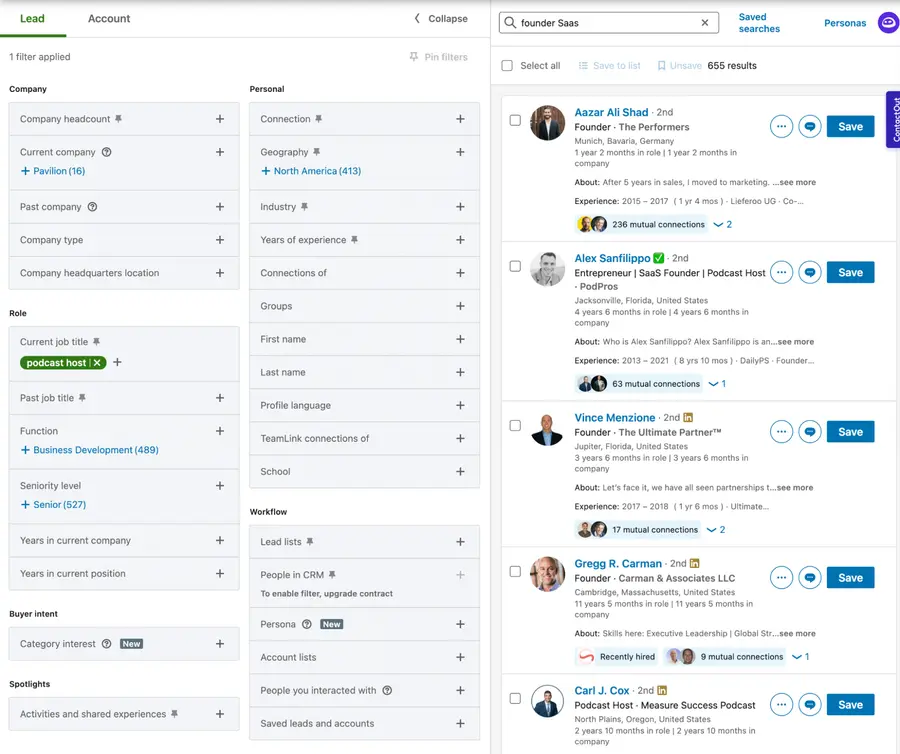Viewport: 900px width, 754px height.
Task: Click the message bubble icon for Alex Sanfilippo
Action: (810, 272)
